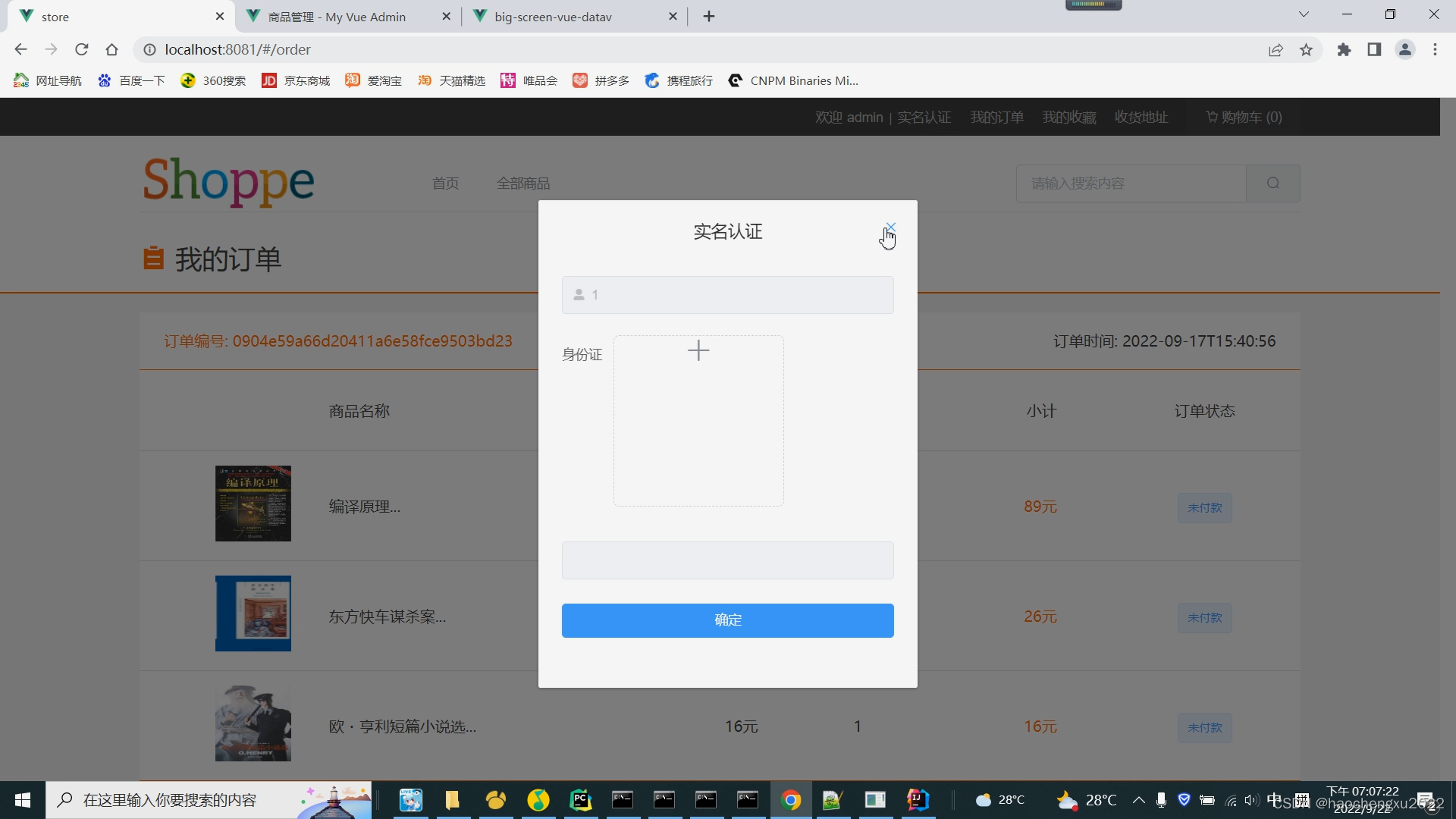
Task: Open the 欧·亨利短篇小说选 cover thumbnail
Action: pyautogui.click(x=253, y=723)
